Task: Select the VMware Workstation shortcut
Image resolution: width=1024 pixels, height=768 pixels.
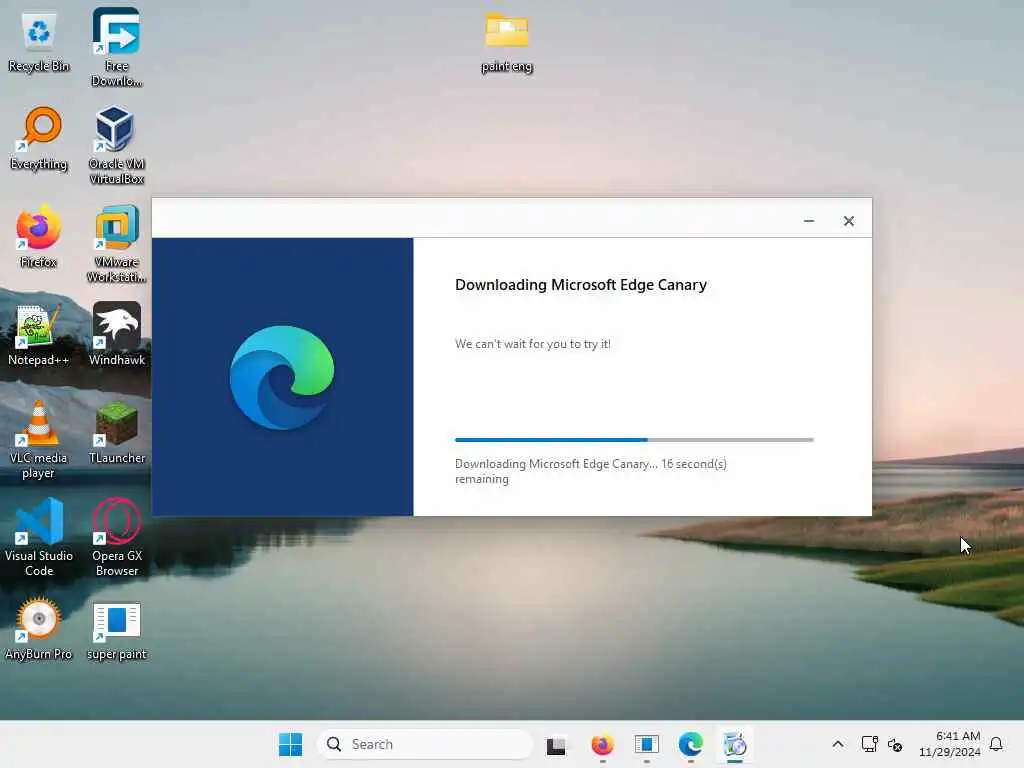Action: click(x=116, y=243)
